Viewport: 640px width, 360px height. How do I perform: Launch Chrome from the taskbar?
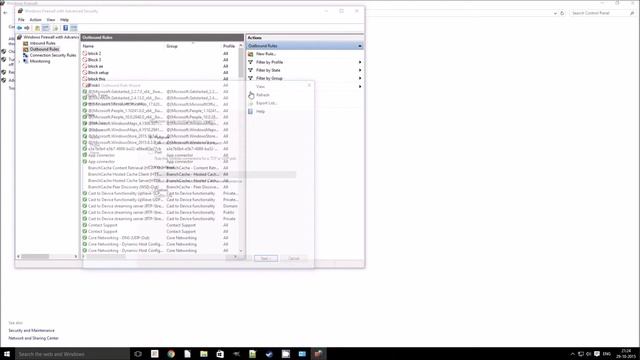click(x=171, y=354)
